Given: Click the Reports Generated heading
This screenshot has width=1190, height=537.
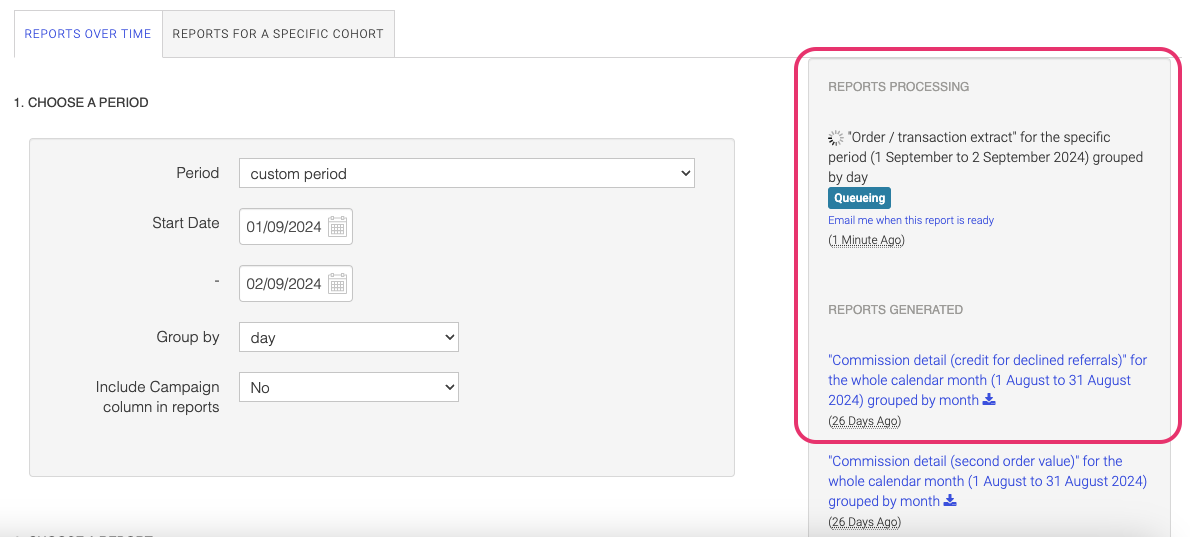Looking at the screenshot, I should (896, 309).
